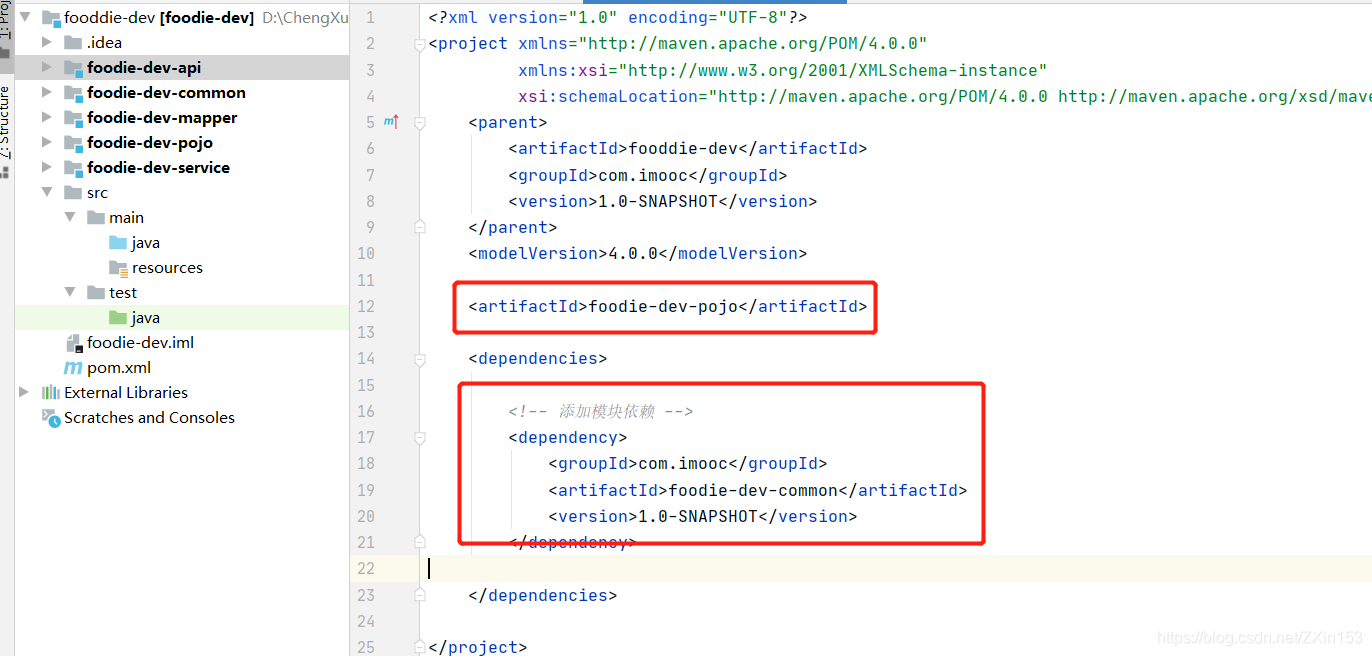Collapse the test folder
This screenshot has height=656, width=1372.
pos(70,292)
